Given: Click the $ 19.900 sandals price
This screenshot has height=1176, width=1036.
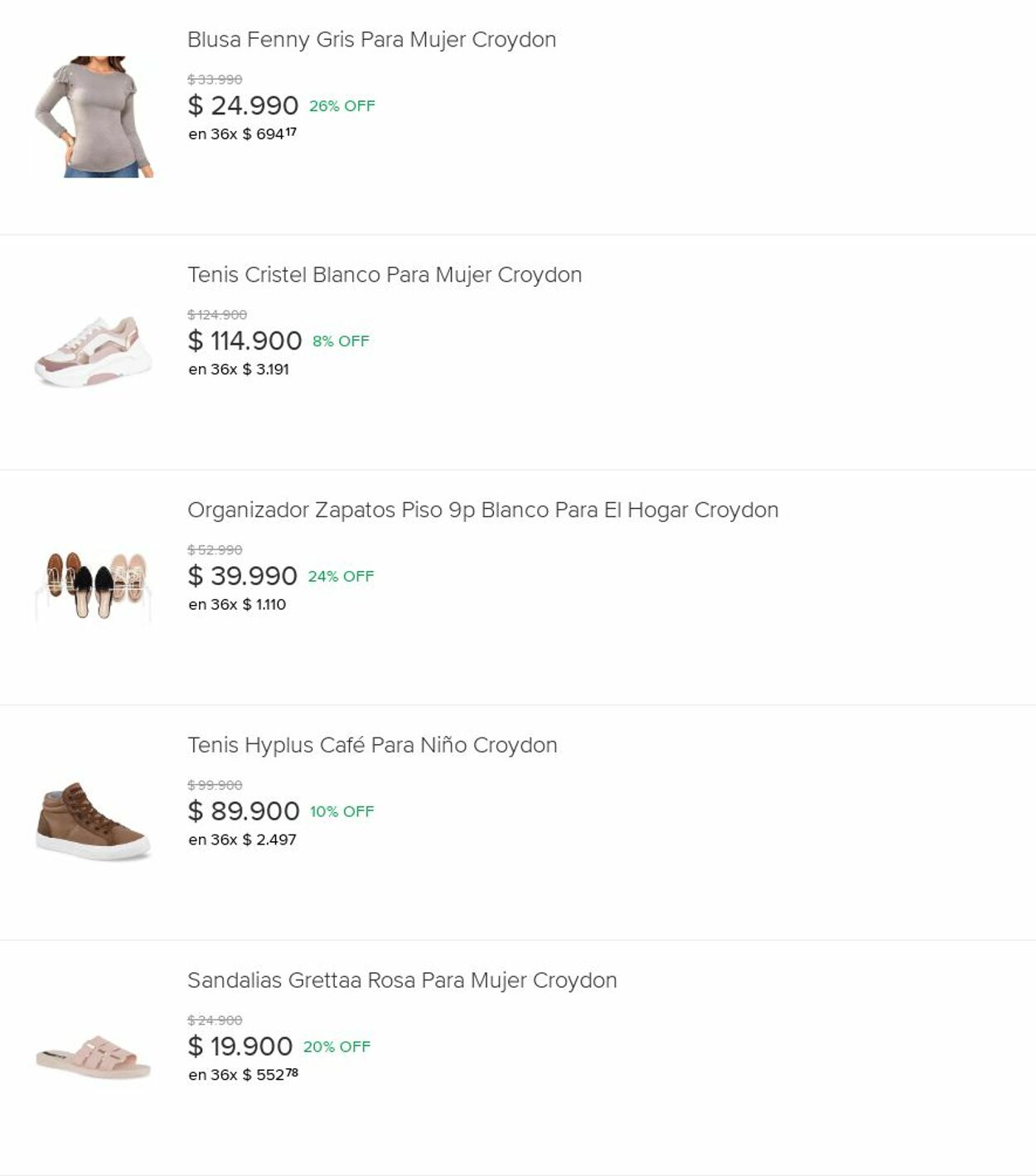Looking at the screenshot, I should point(240,1048).
